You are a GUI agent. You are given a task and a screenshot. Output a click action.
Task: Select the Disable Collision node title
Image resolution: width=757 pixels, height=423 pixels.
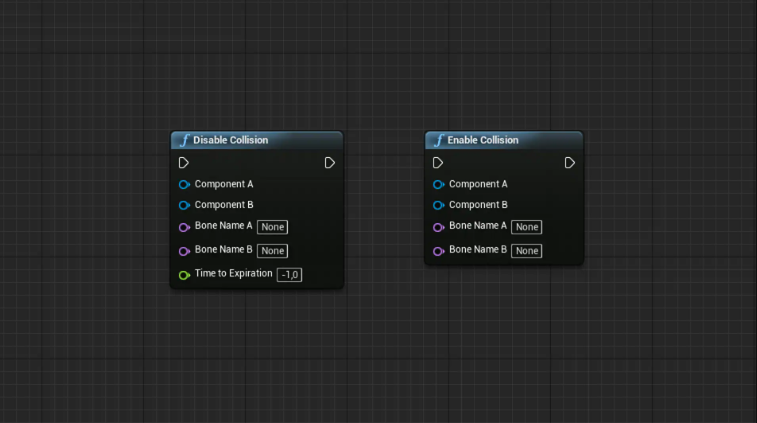[231, 140]
